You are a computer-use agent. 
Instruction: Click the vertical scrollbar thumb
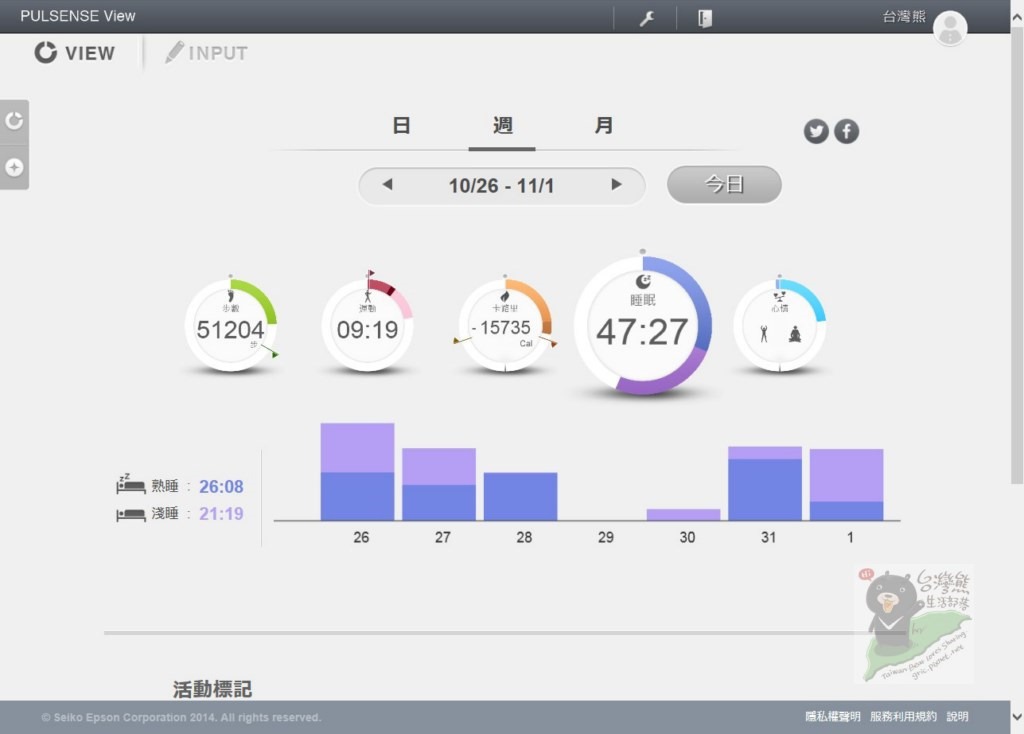coord(1016,255)
